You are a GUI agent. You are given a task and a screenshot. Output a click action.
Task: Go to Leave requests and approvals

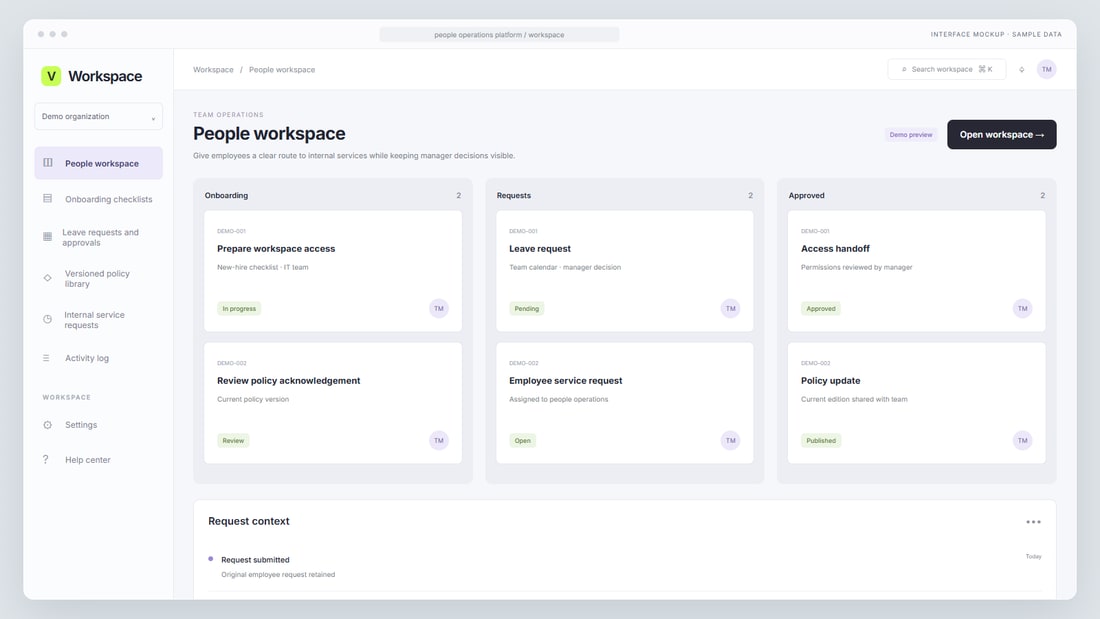(x=98, y=237)
